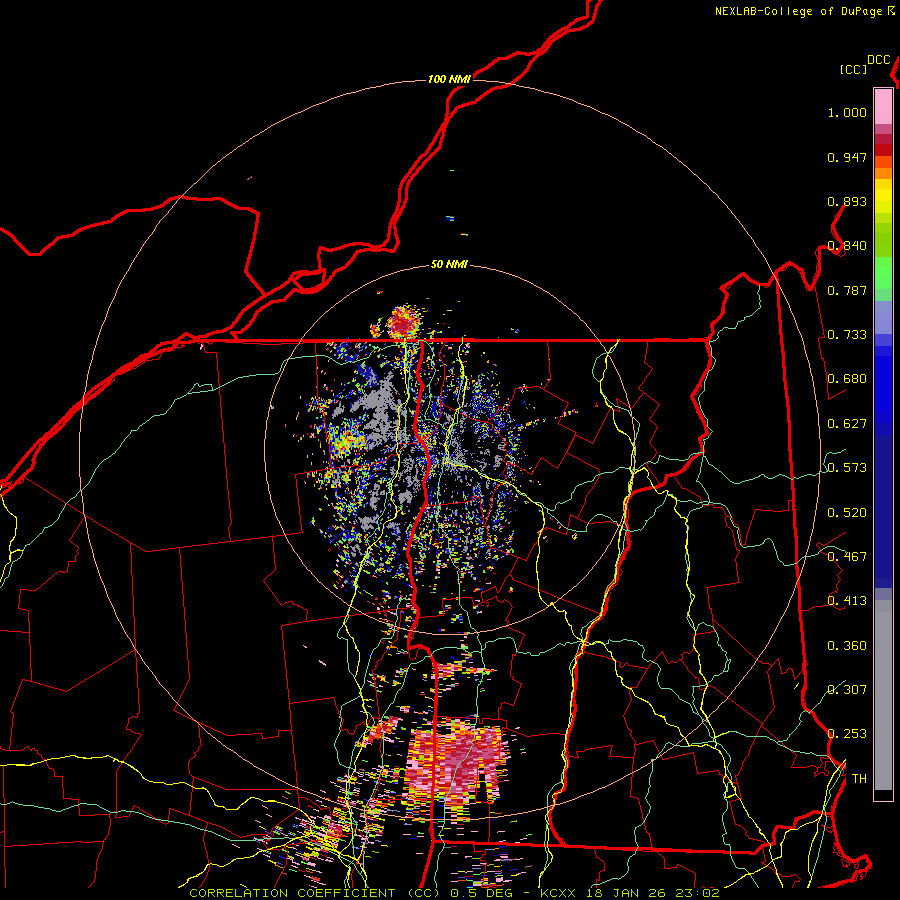This screenshot has width=900, height=900.
Task: Click the round red echo north of the border
Action: (x=404, y=322)
